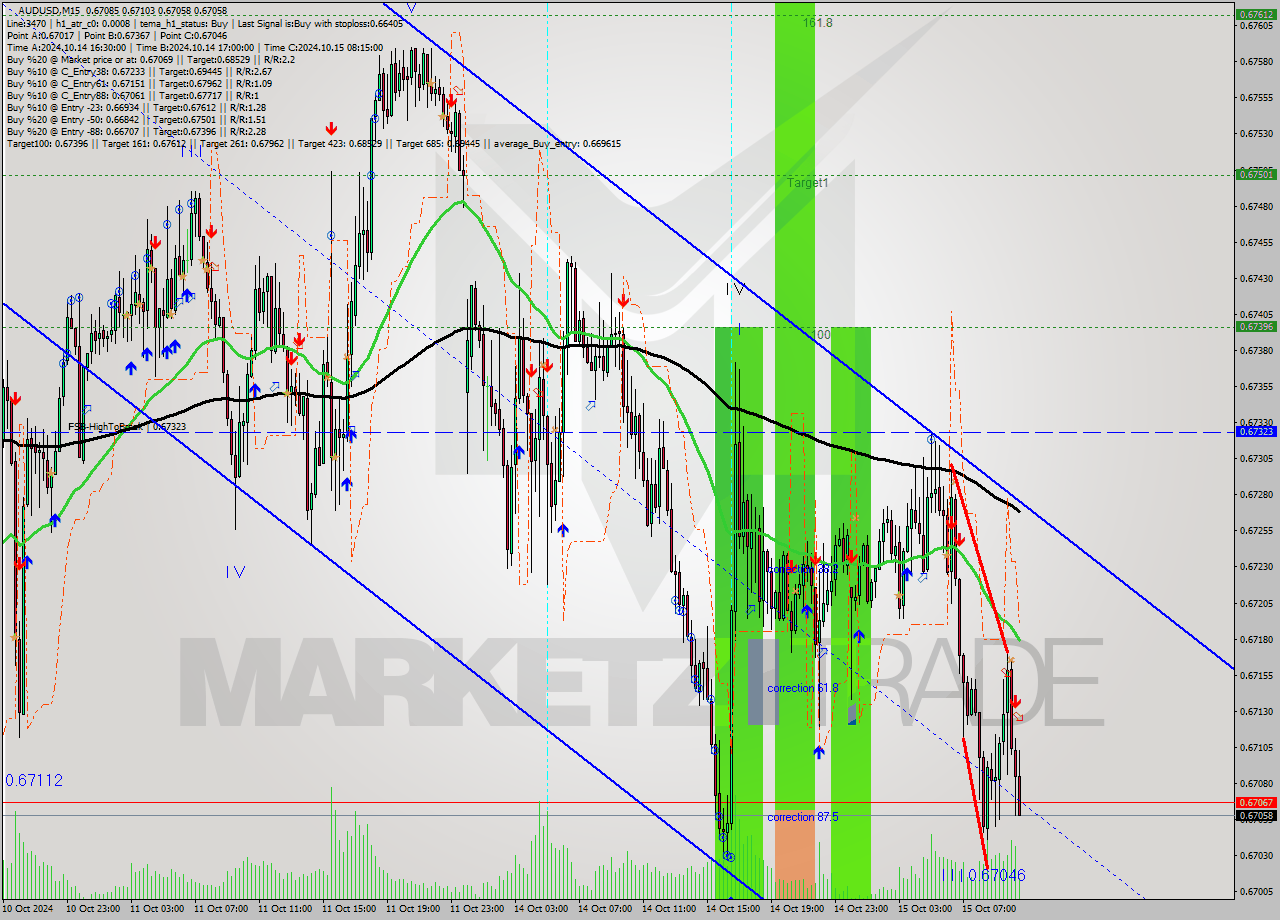
Task: Click the 14 Oct 23:00 time label
Action: click(x=859, y=909)
